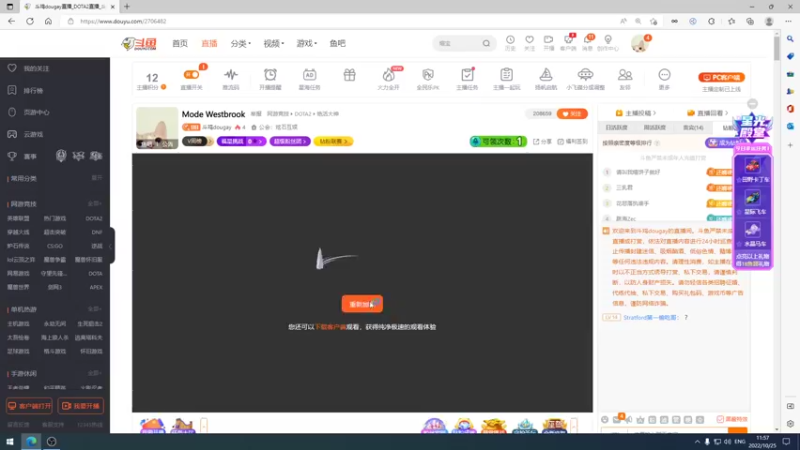Switch to the 贵宾(14) tab

tap(693, 128)
